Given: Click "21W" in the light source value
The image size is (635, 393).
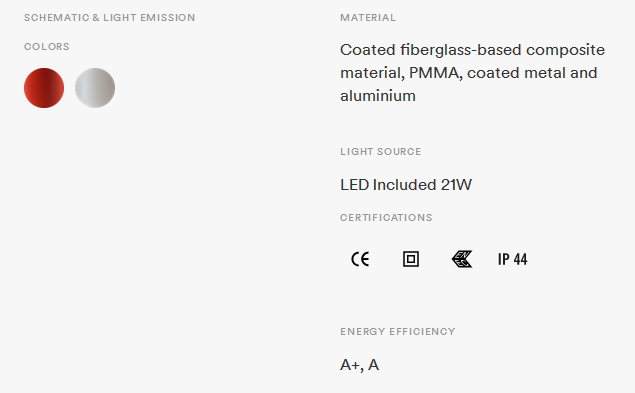Looking at the screenshot, I should pos(456,185).
